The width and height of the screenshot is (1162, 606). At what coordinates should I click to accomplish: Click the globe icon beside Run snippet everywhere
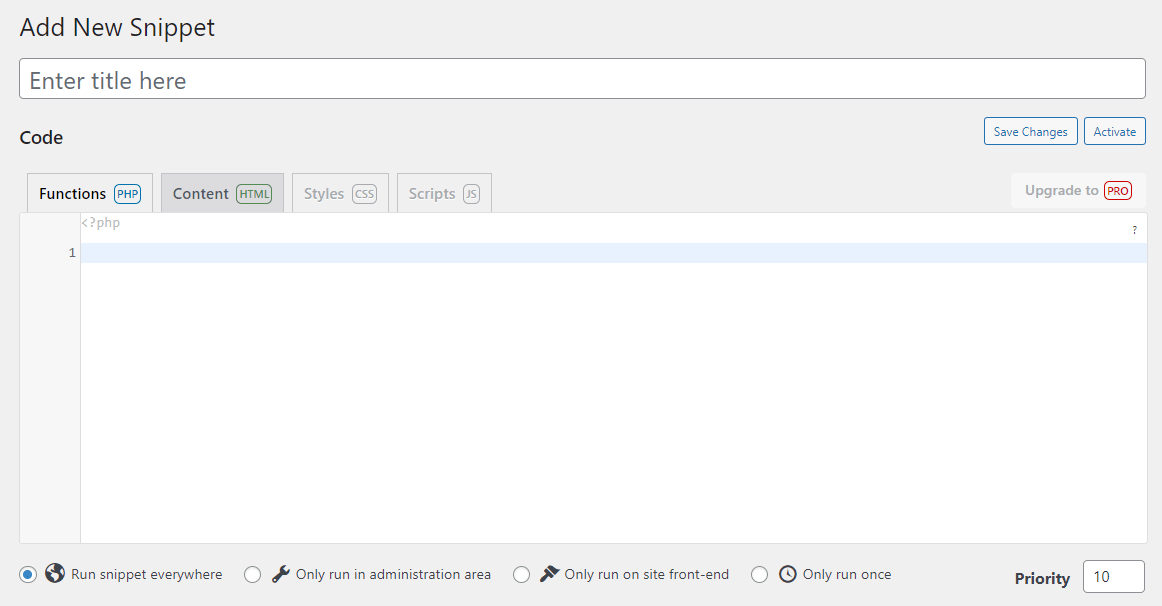coord(55,574)
